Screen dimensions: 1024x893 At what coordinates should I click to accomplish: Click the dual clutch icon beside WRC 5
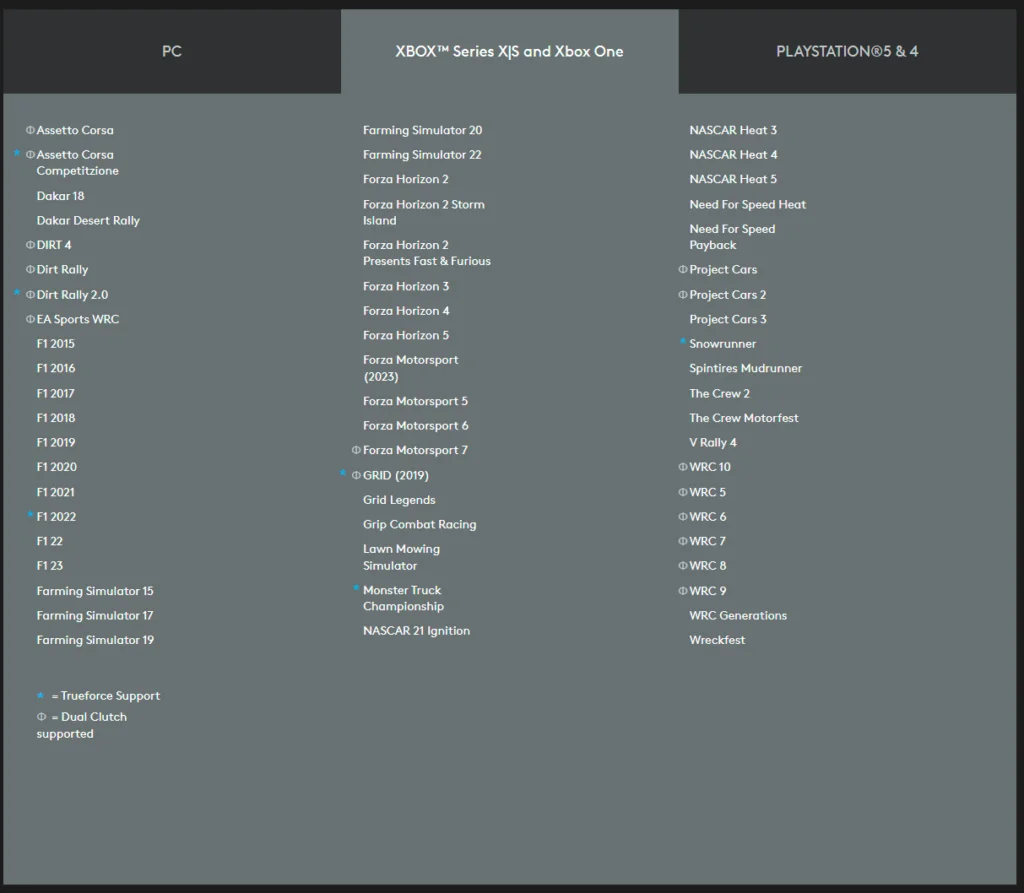click(682, 492)
